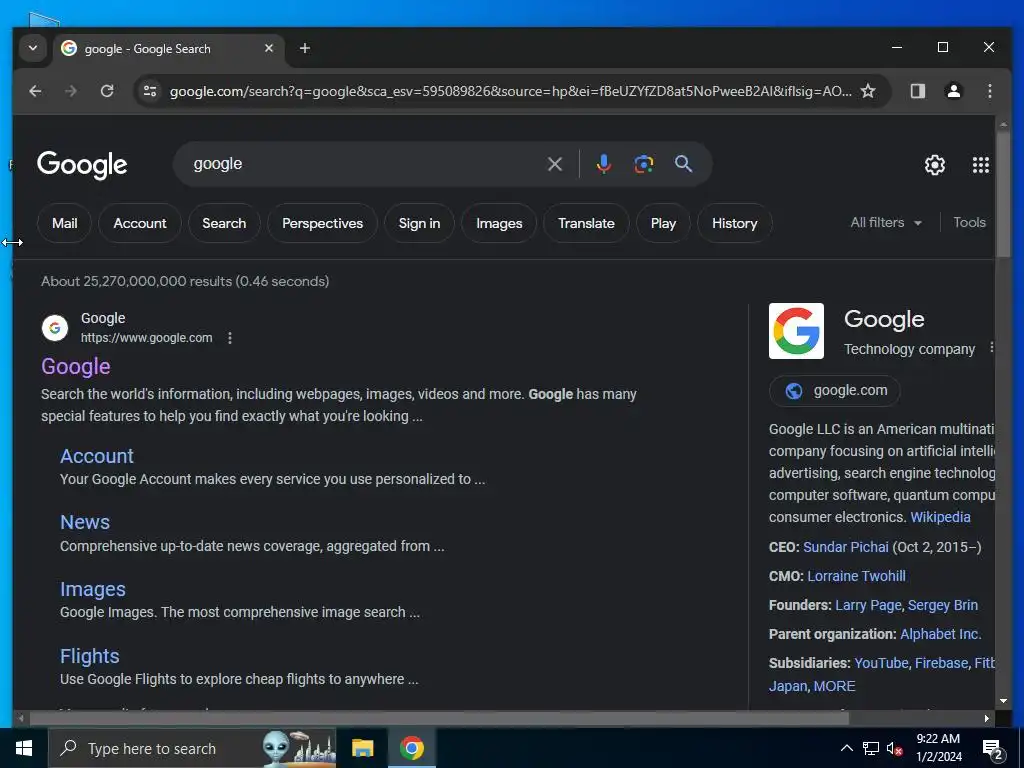This screenshot has height=768, width=1024.
Task: Open the three-dot menu beside https://www.google.com
Action: click(x=230, y=338)
